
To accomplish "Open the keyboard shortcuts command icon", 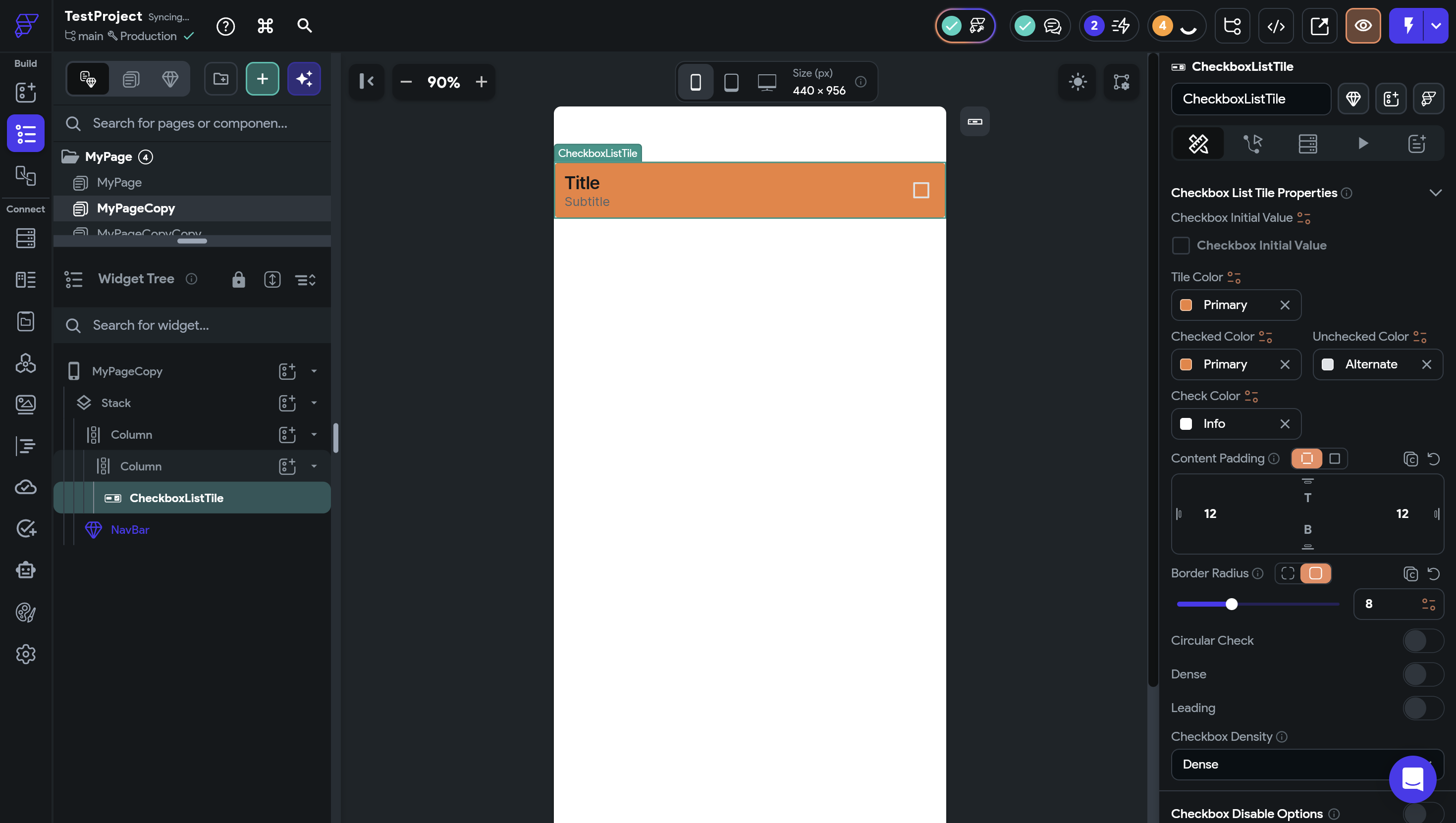I will point(265,26).
